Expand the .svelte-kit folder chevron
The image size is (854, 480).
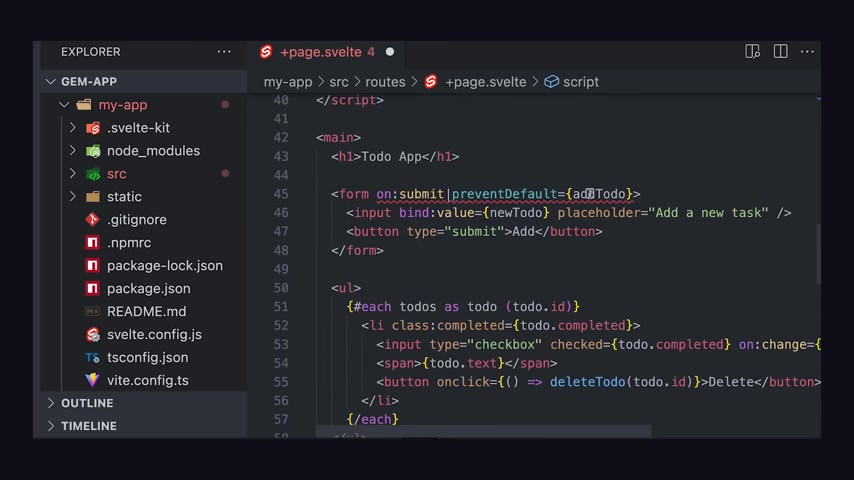click(x=72, y=127)
